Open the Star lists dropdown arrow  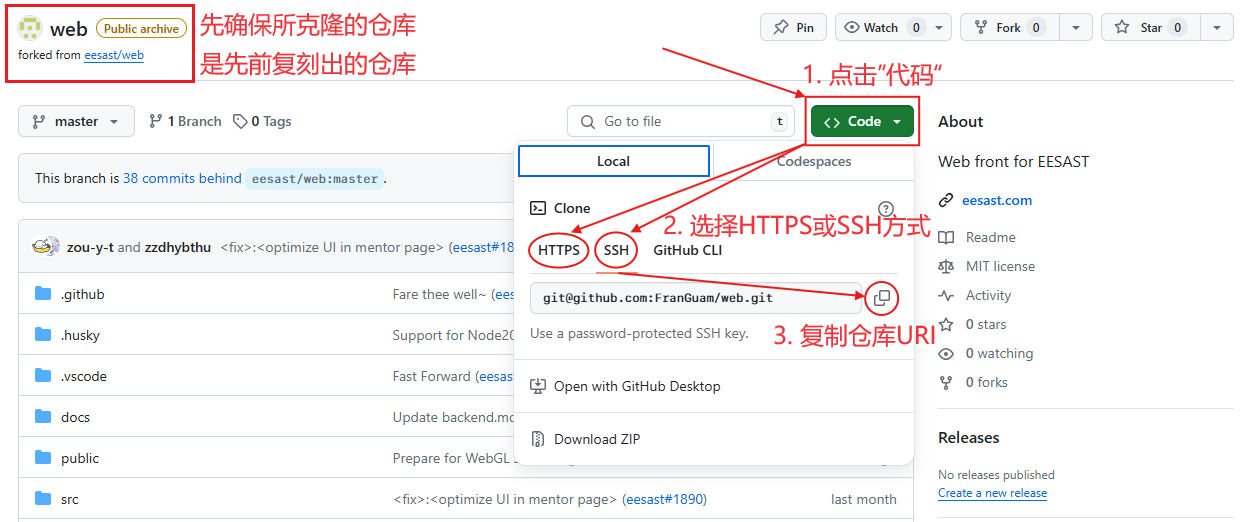click(1216, 28)
